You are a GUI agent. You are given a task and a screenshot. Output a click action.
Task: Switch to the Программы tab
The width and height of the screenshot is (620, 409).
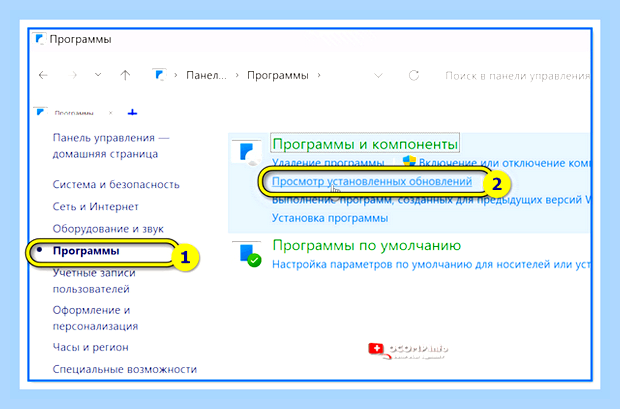[74, 113]
